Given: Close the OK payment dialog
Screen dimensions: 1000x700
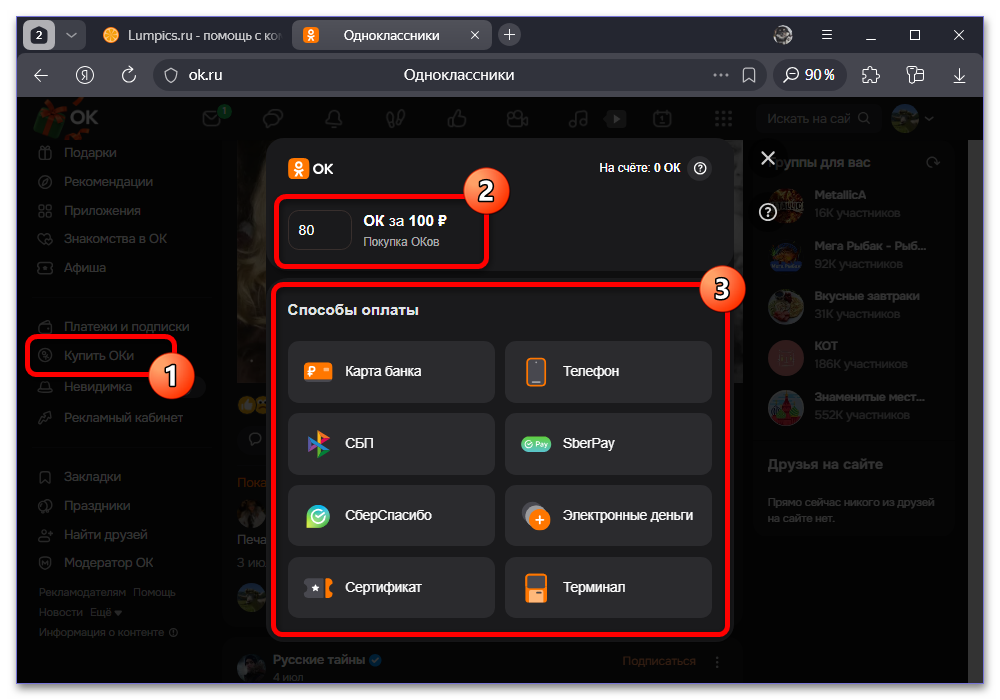Looking at the screenshot, I should click(768, 157).
